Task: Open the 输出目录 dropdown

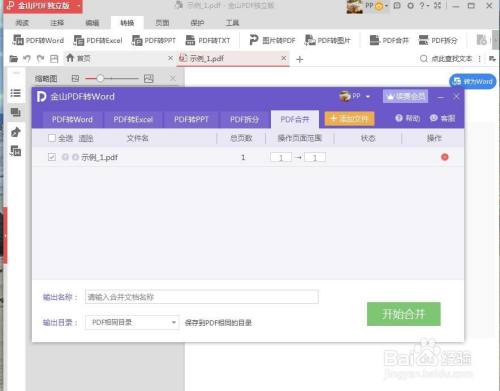Action: click(x=132, y=322)
